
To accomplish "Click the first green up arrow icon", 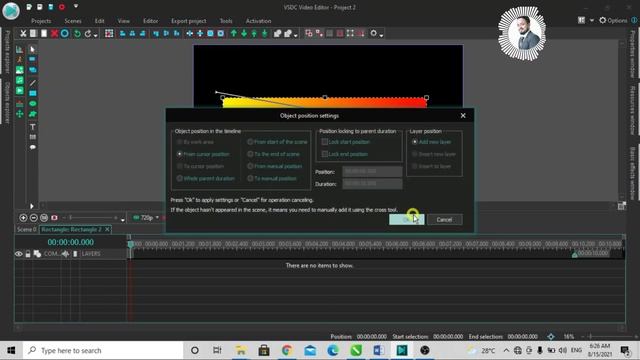I will [x=233, y=33].
